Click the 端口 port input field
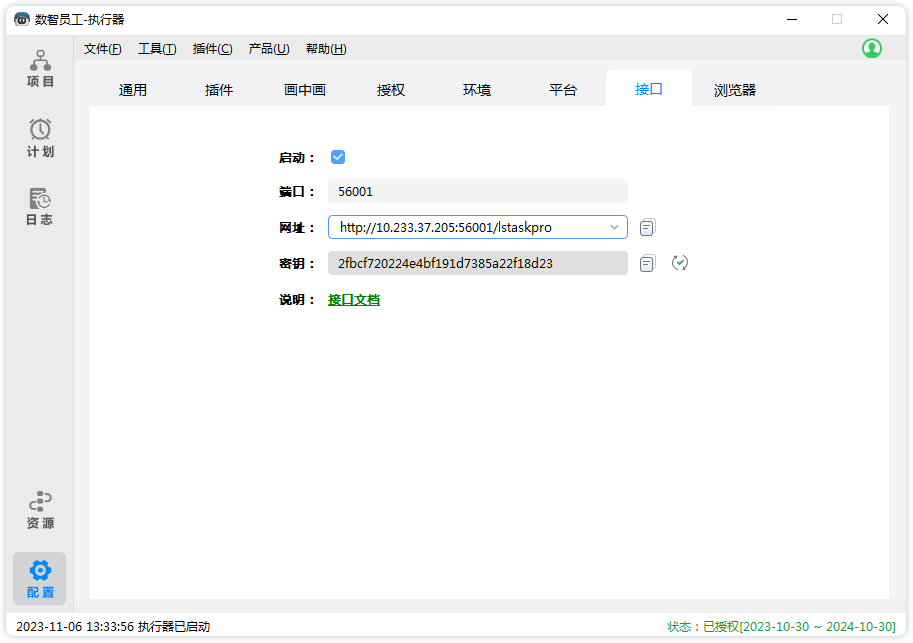 point(477,191)
